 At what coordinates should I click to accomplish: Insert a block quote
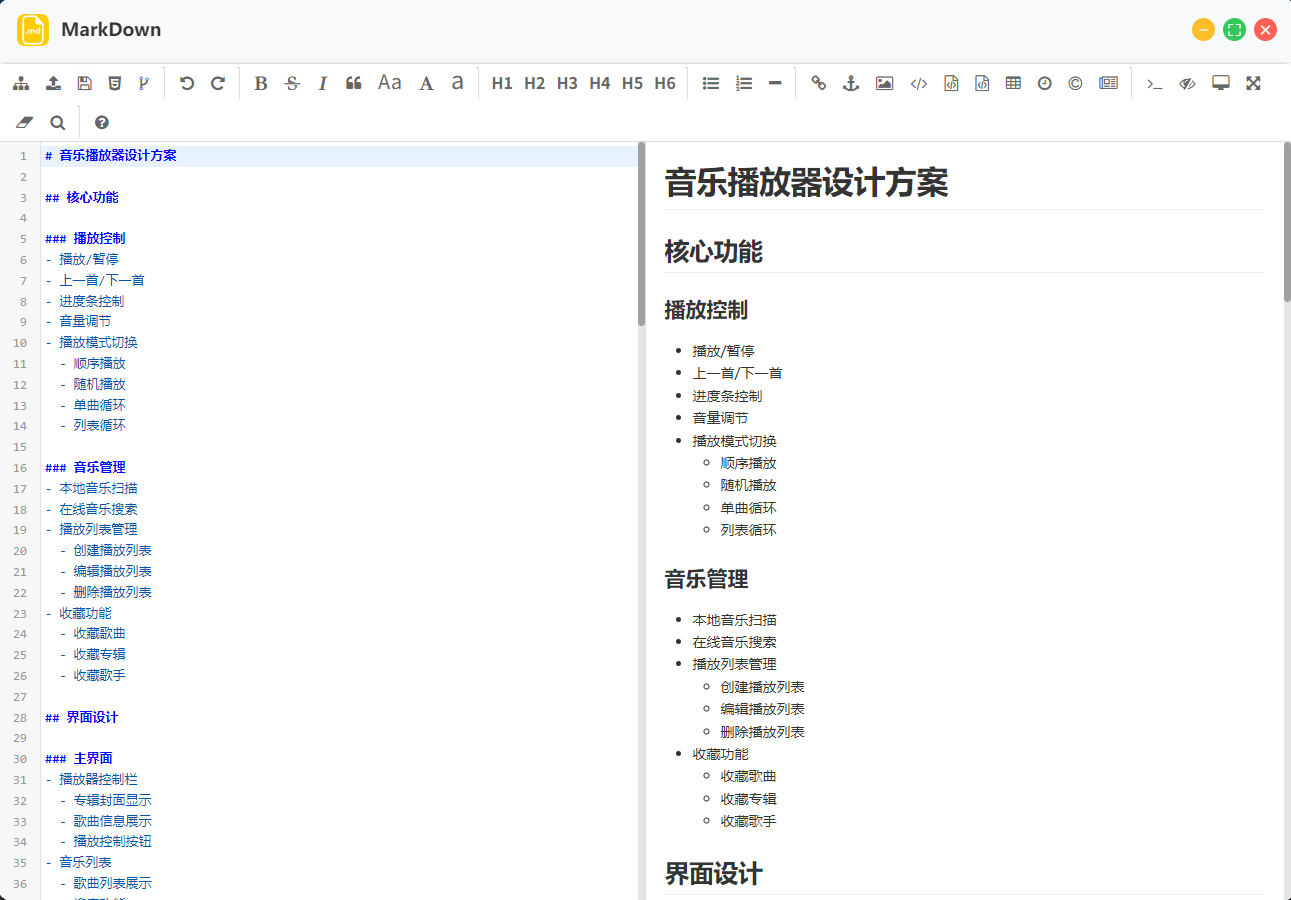click(x=353, y=84)
